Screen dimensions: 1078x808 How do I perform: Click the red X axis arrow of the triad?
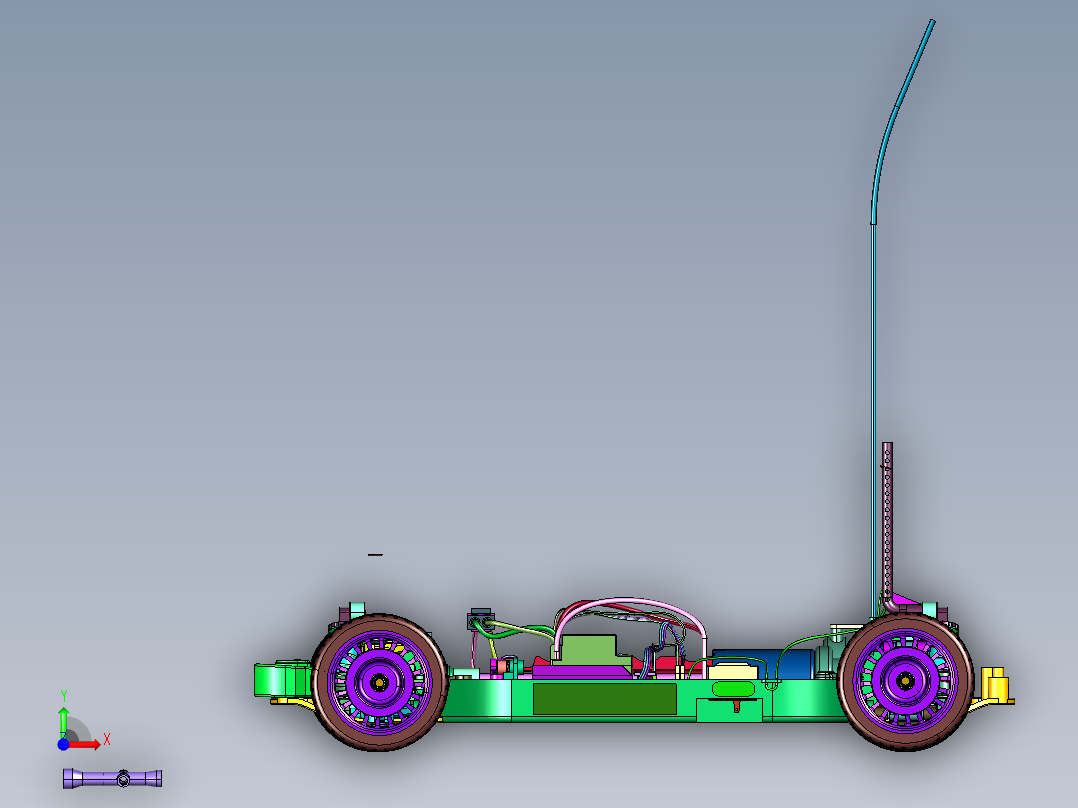point(86,745)
